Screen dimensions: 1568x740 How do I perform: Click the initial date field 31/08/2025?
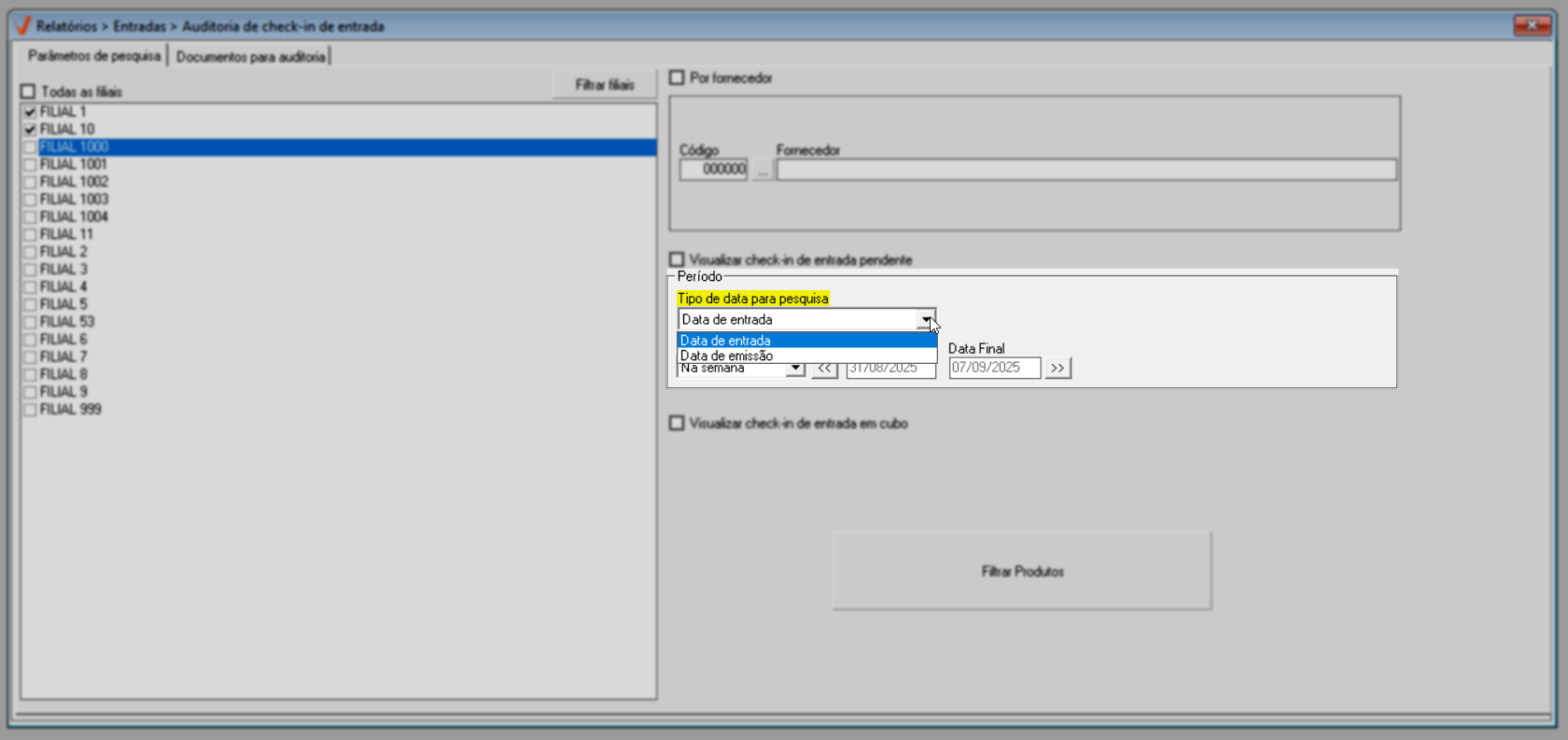click(x=890, y=369)
